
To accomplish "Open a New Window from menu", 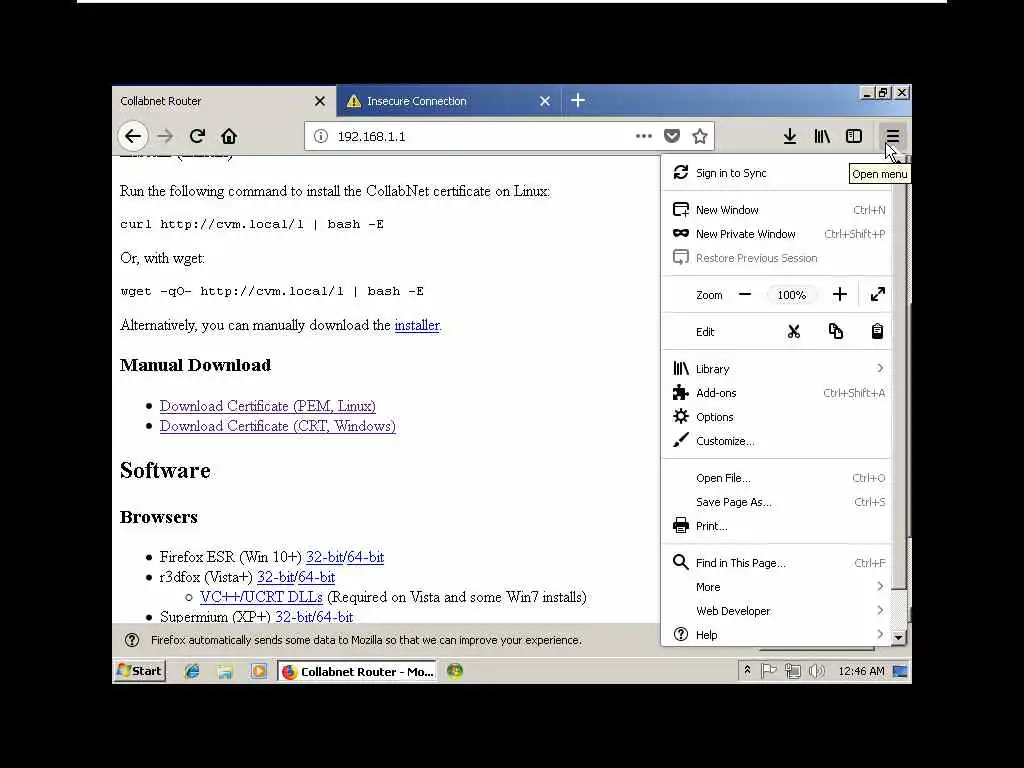I will [x=777, y=210].
